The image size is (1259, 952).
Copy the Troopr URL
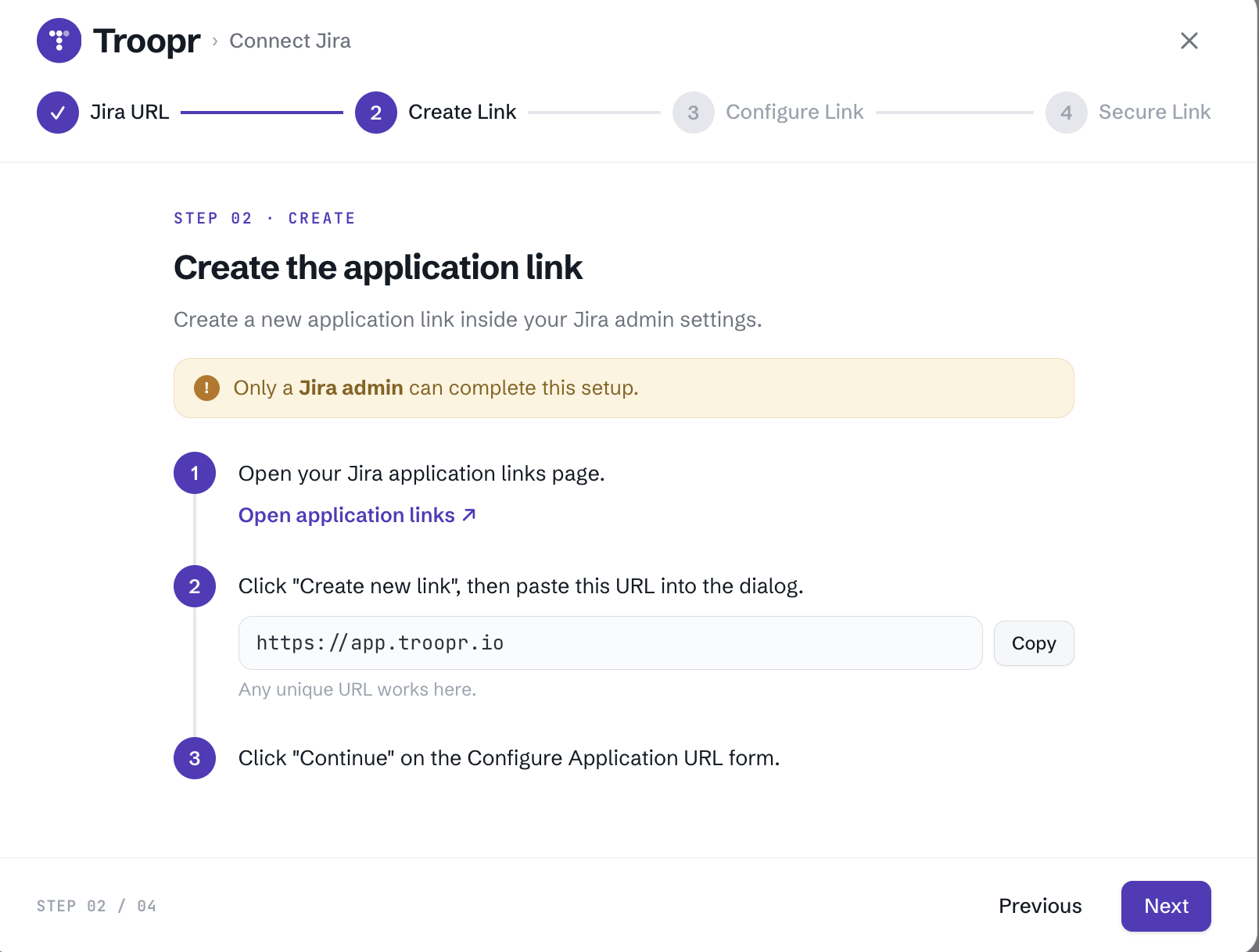click(x=1034, y=643)
